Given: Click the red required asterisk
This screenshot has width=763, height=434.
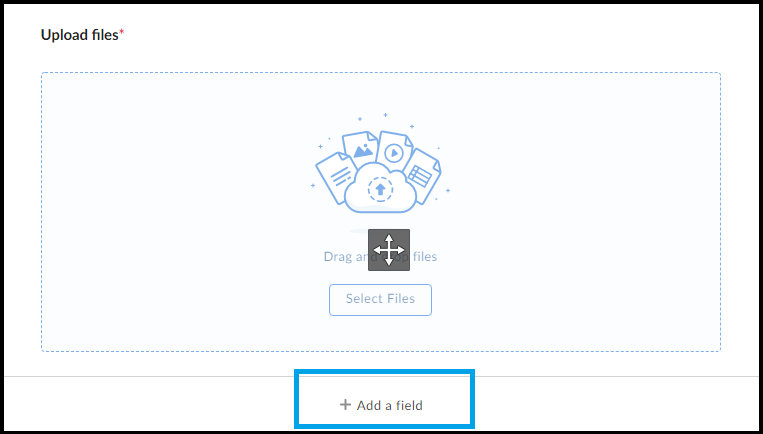Looking at the screenshot, I should click(x=122, y=32).
